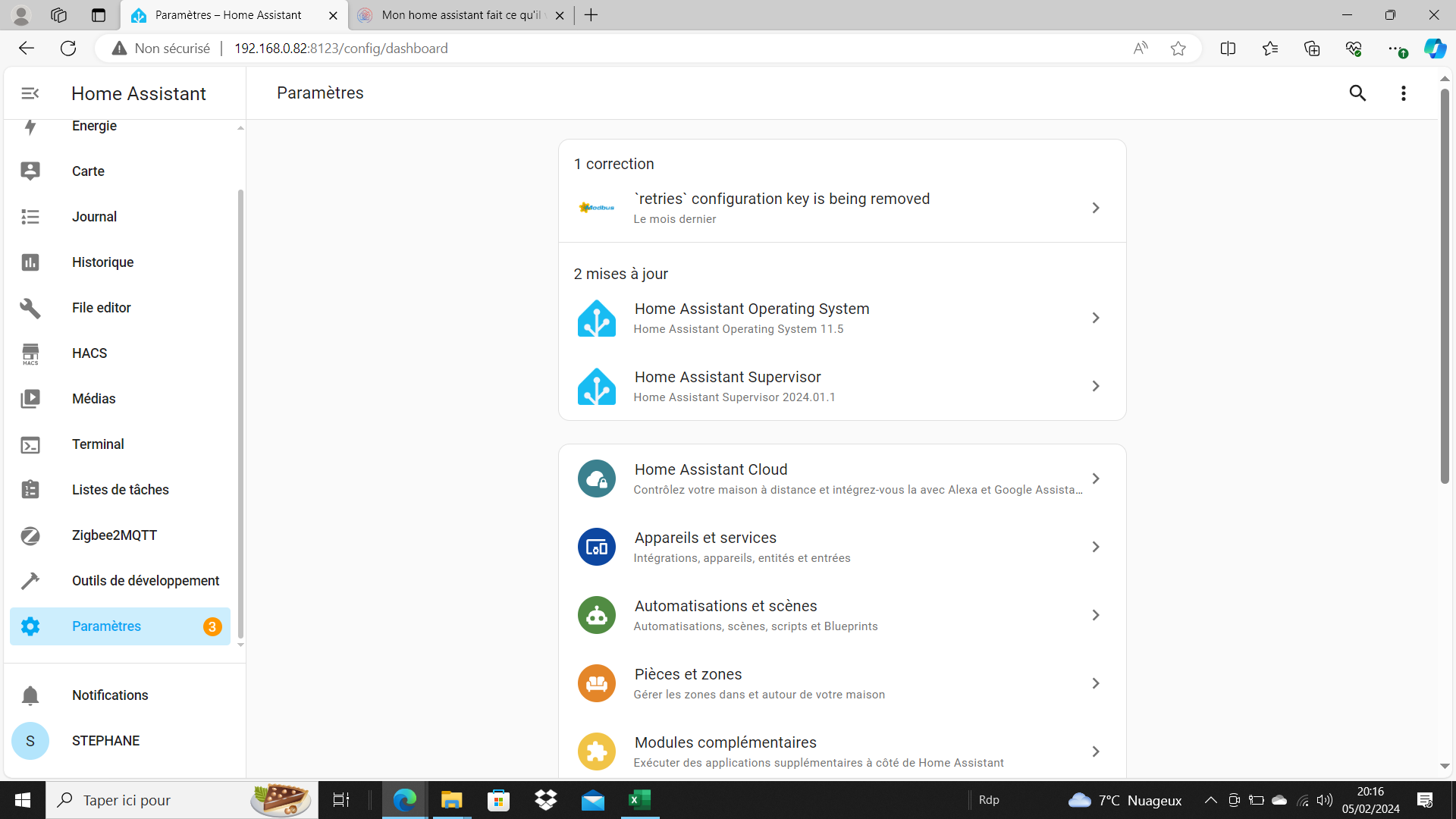
Task: Expand the Appareils et services chevron
Action: 1095,547
